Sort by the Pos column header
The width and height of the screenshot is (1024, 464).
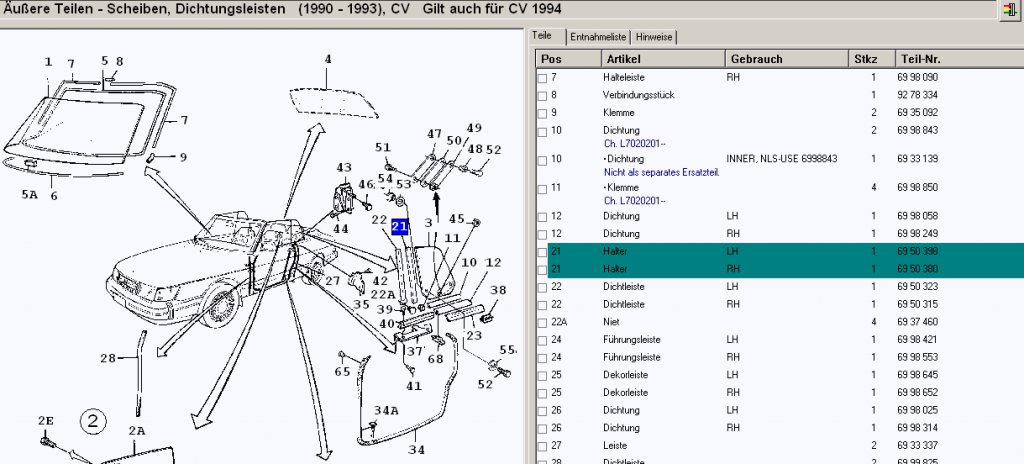tap(569, 59)
